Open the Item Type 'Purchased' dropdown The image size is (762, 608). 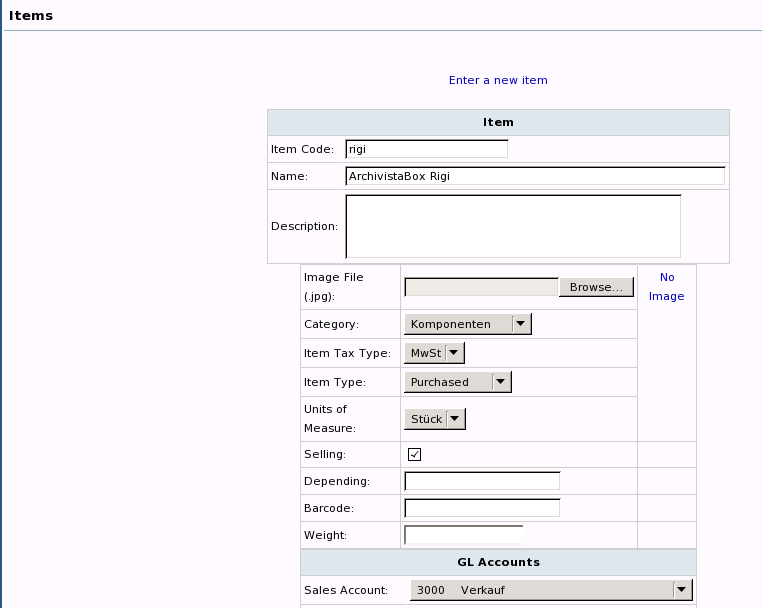pyautogui.click(x=458, y=382)
